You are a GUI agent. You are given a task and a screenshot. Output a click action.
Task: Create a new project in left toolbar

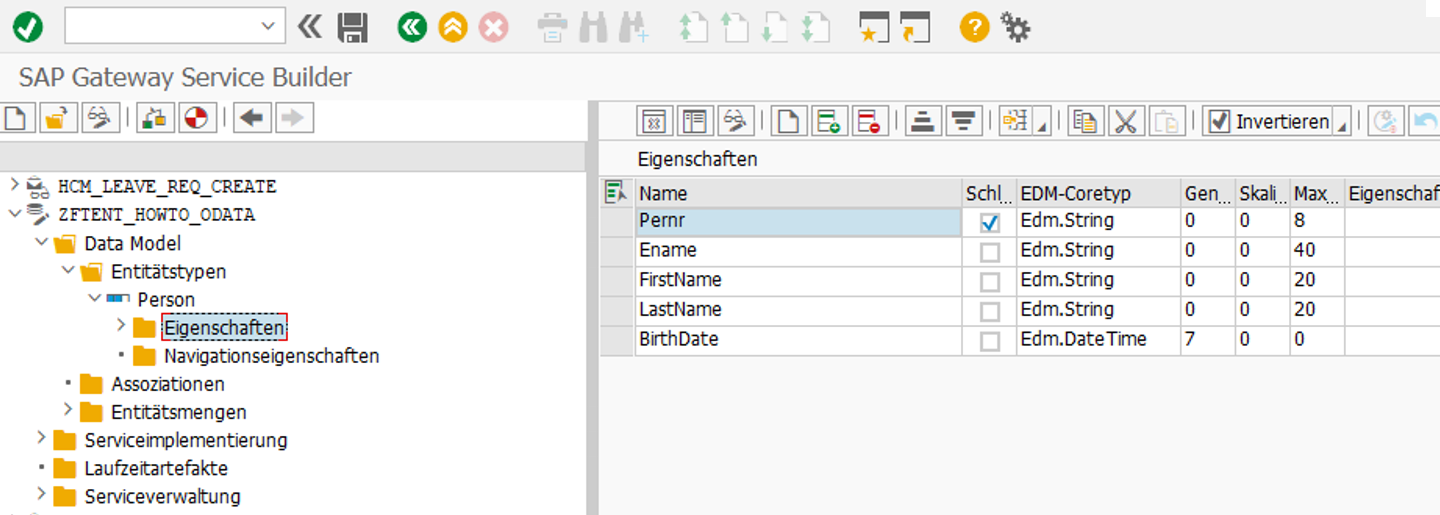16,118
